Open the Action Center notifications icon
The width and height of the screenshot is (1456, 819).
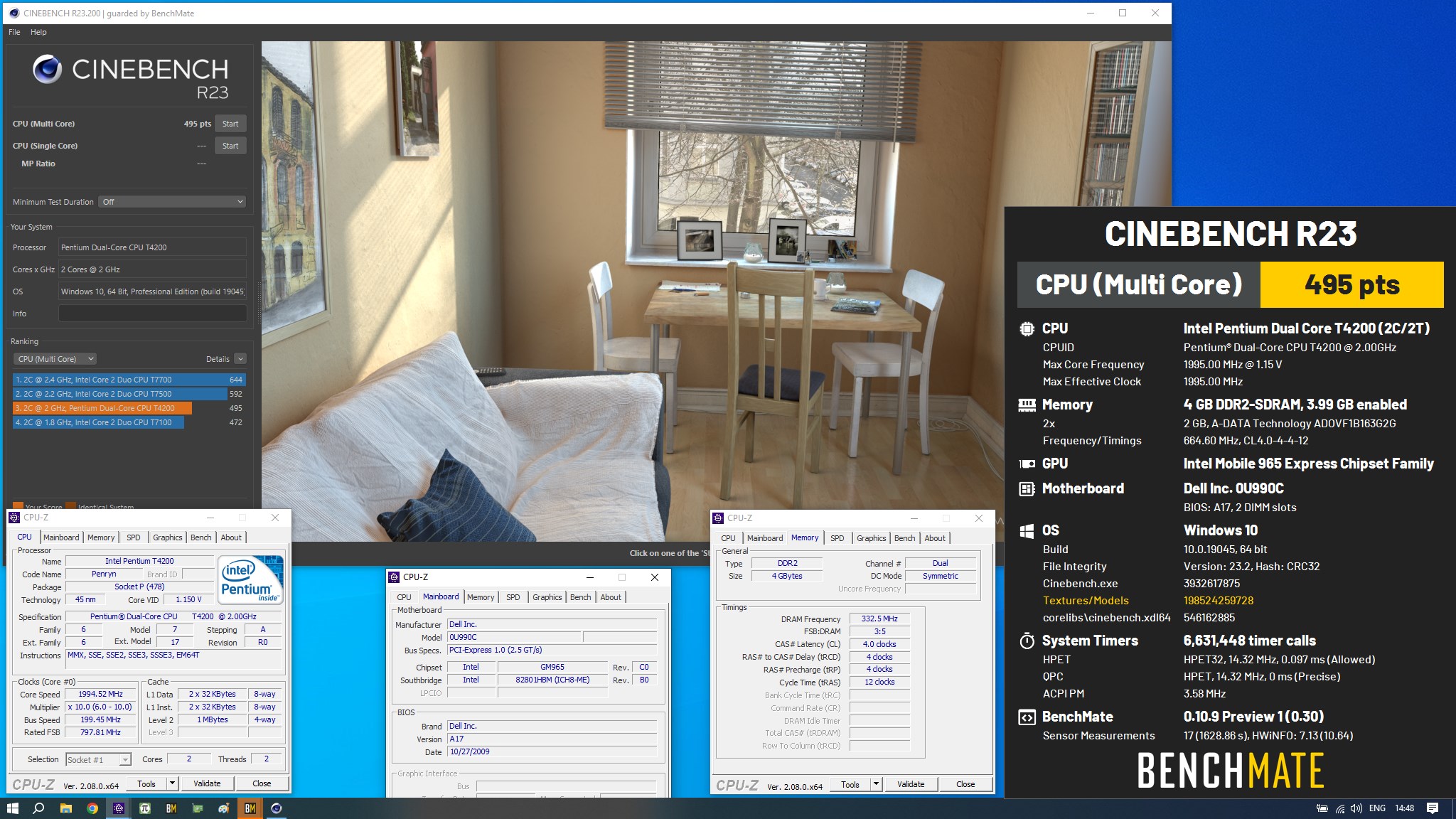pyautogui.click(x=1433, y=808)
